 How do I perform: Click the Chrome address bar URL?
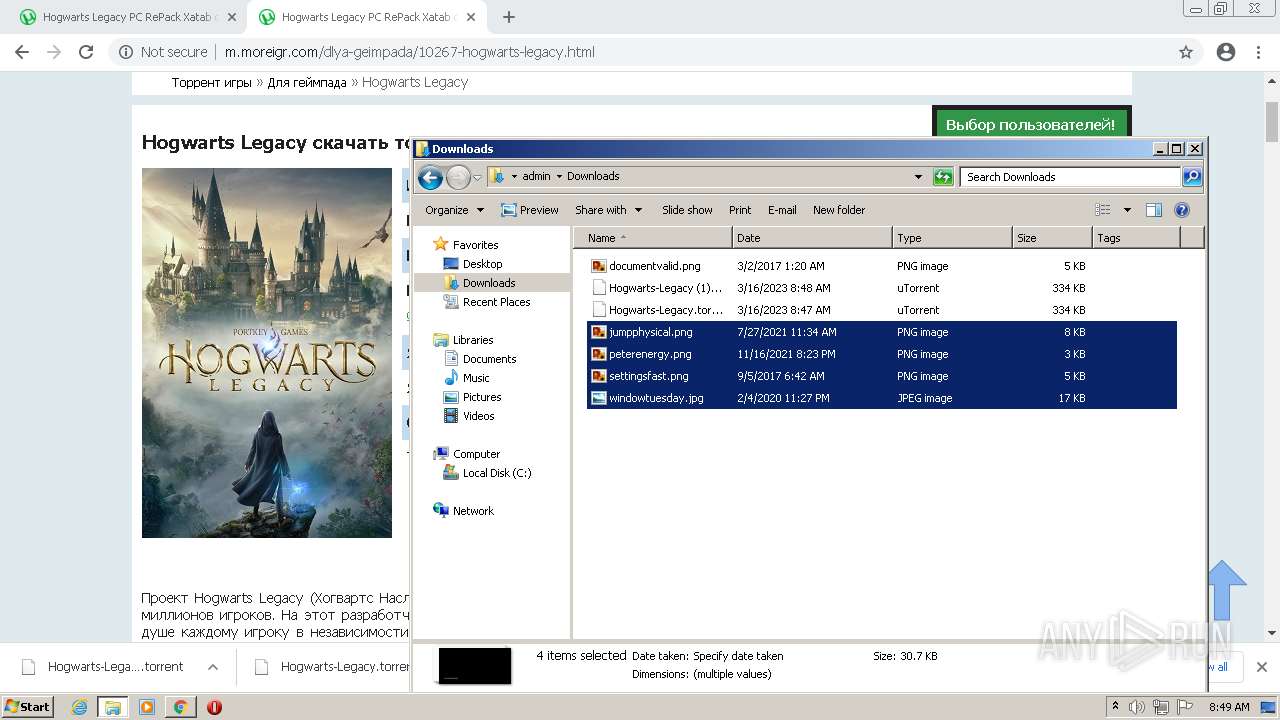[x=409, y=52]
